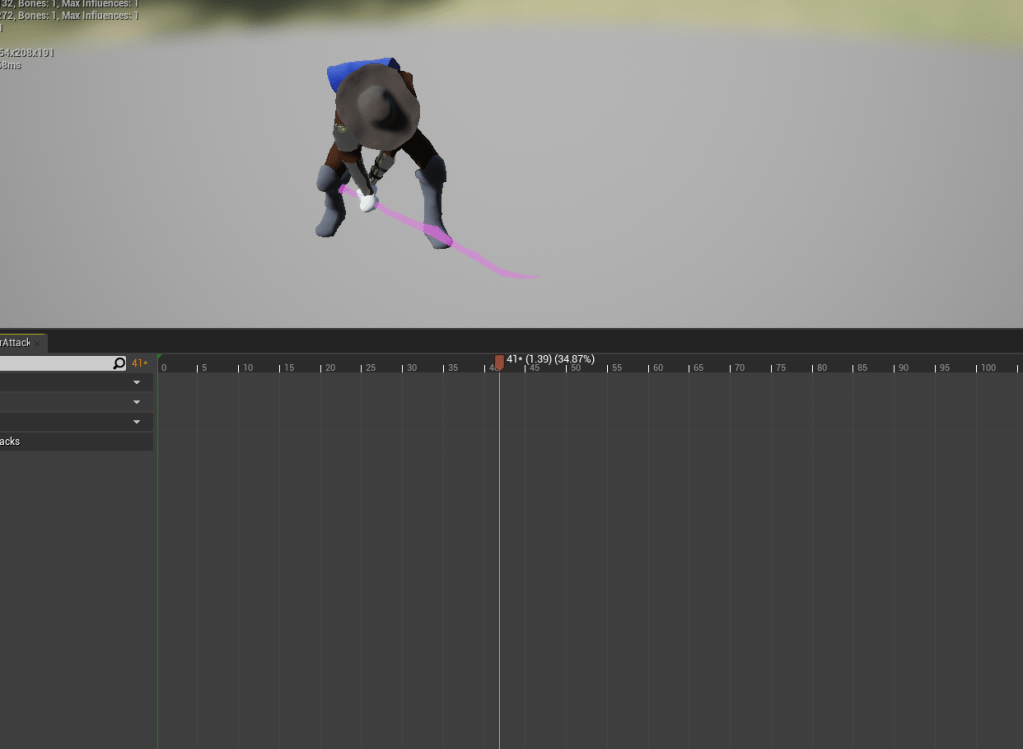Grab the red playhead handle at frame 41
This screenshot has width=1023, height=749.
point(499,362)
